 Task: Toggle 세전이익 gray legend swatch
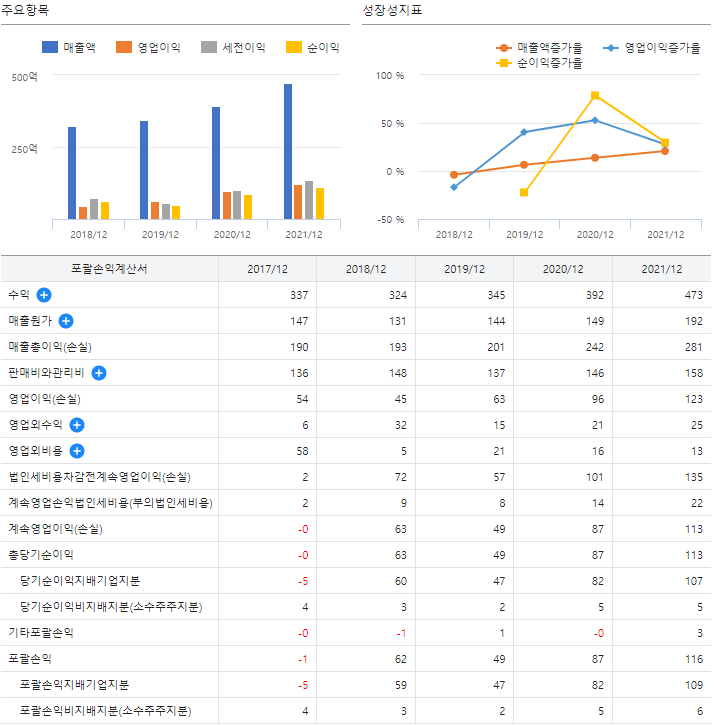point(209,47)
